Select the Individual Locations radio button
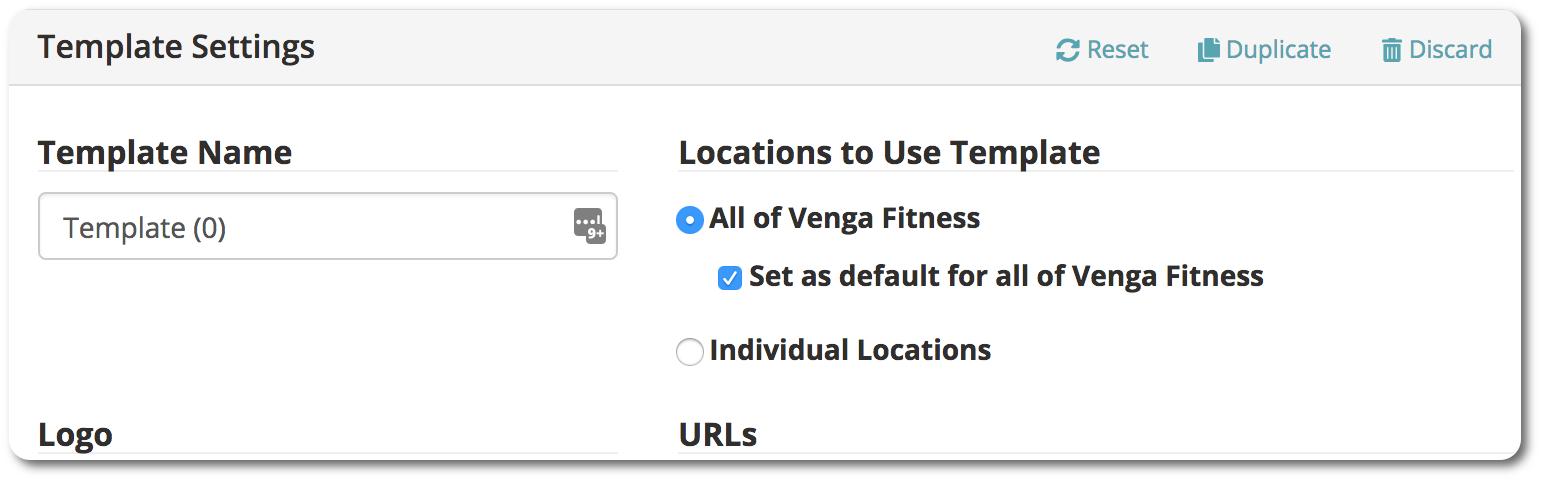 pyautogui.click(x=690, y=352)
